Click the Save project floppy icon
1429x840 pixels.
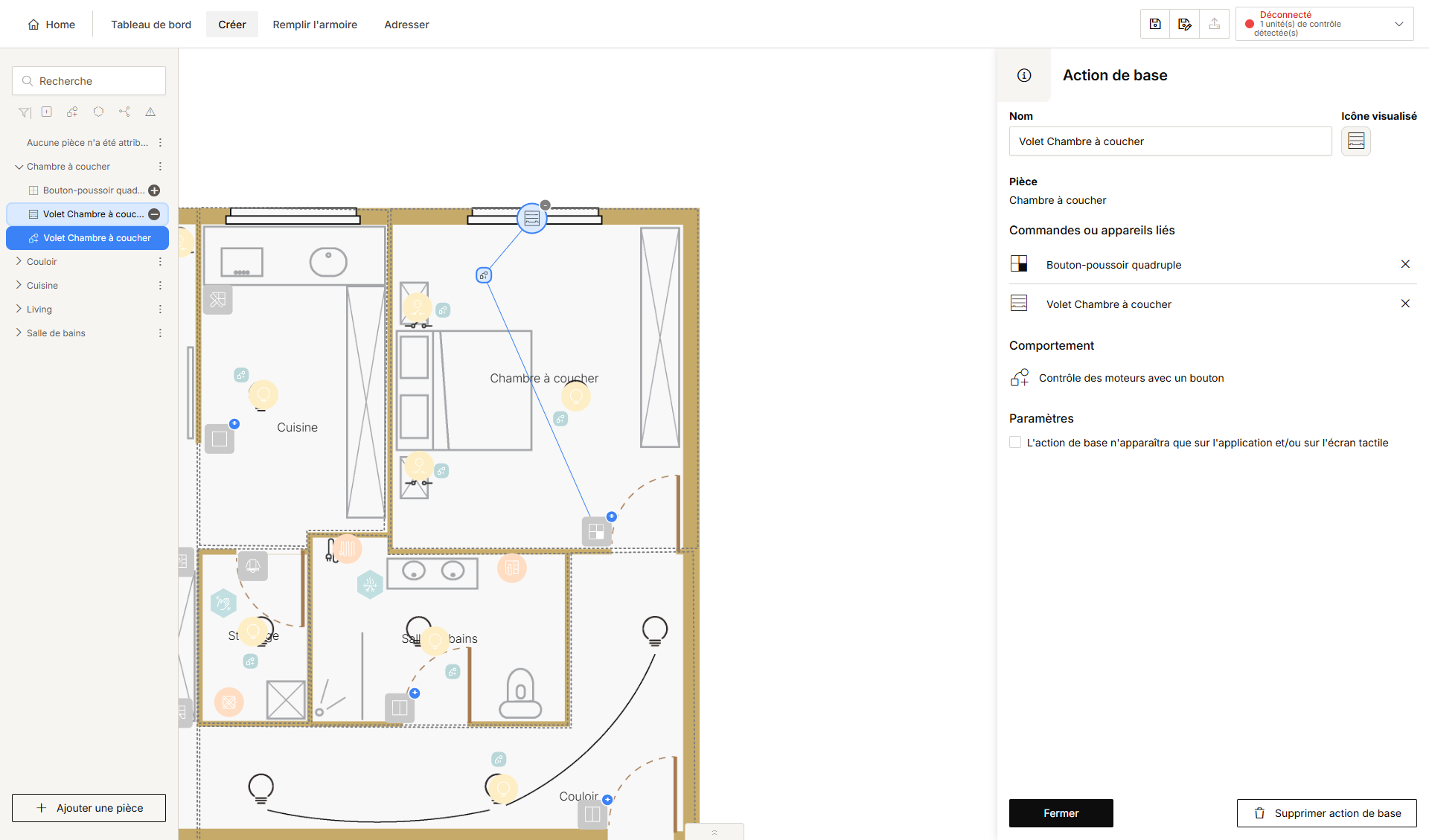pos(1155,24)
